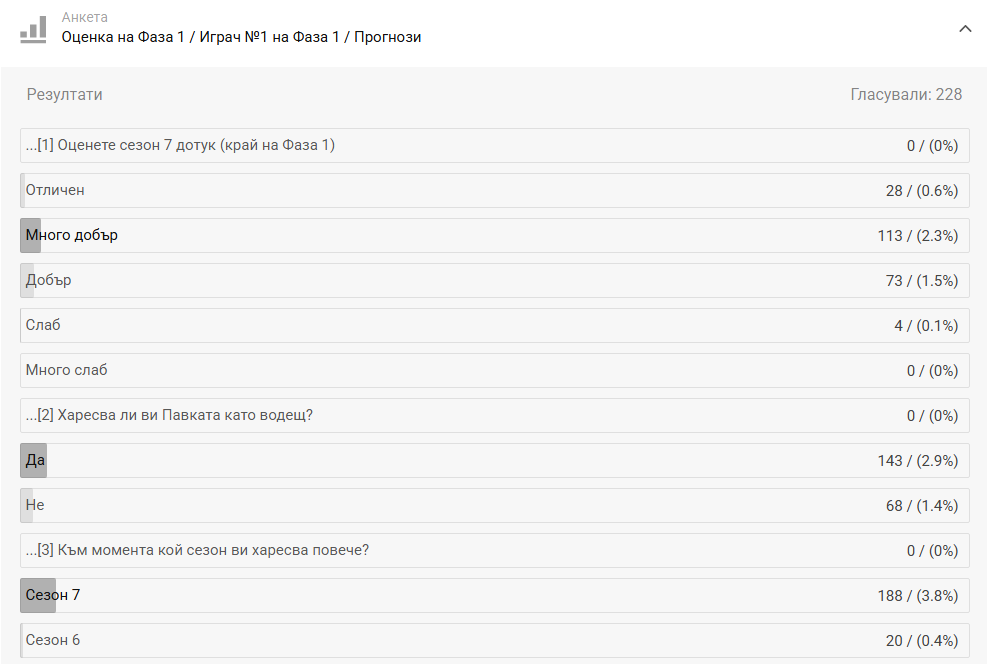Click the 'Резултати' heading
The image size is (987, 664).
pos(65,94)
